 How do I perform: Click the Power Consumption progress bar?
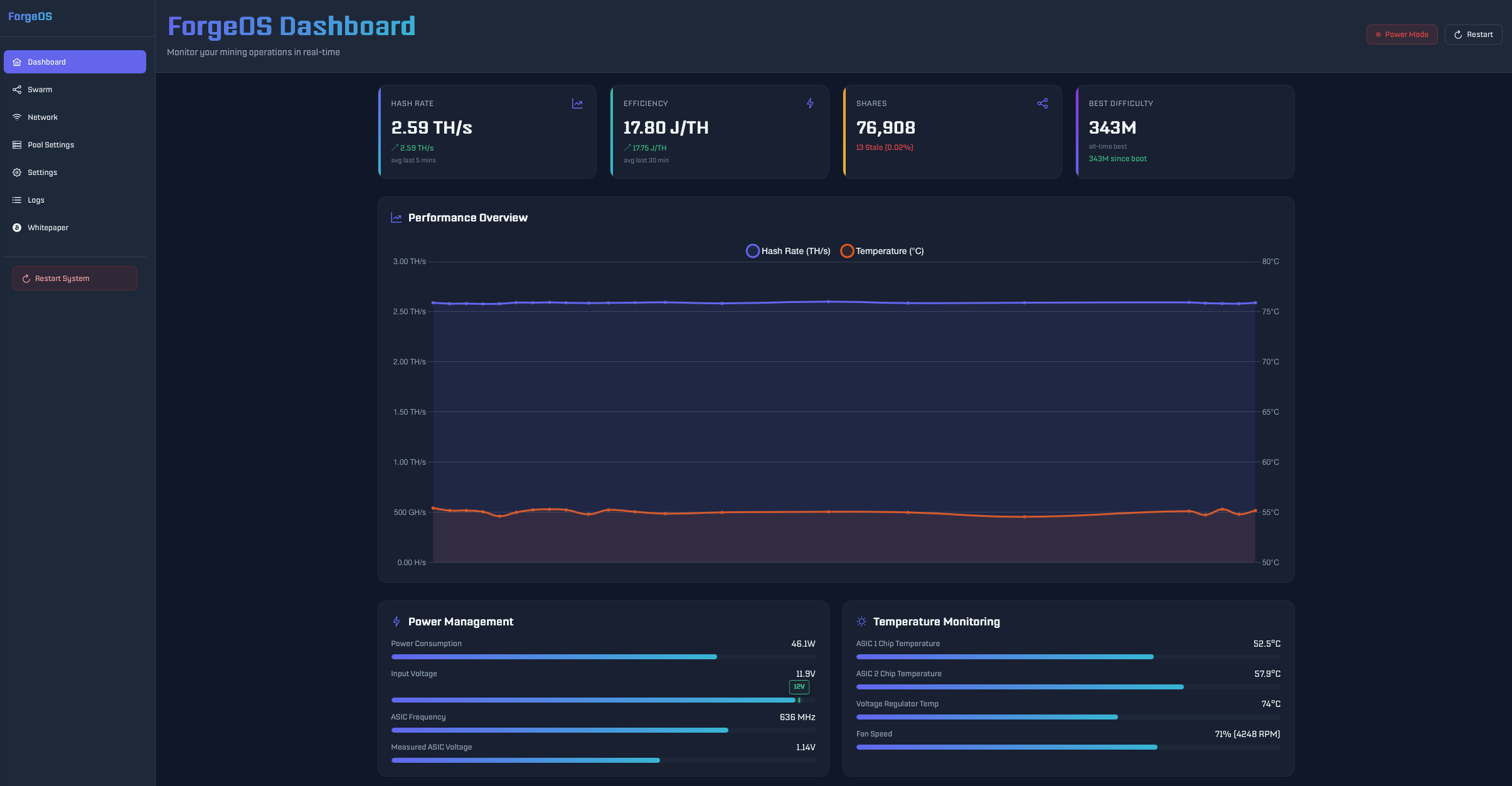(x=603, y=657)
